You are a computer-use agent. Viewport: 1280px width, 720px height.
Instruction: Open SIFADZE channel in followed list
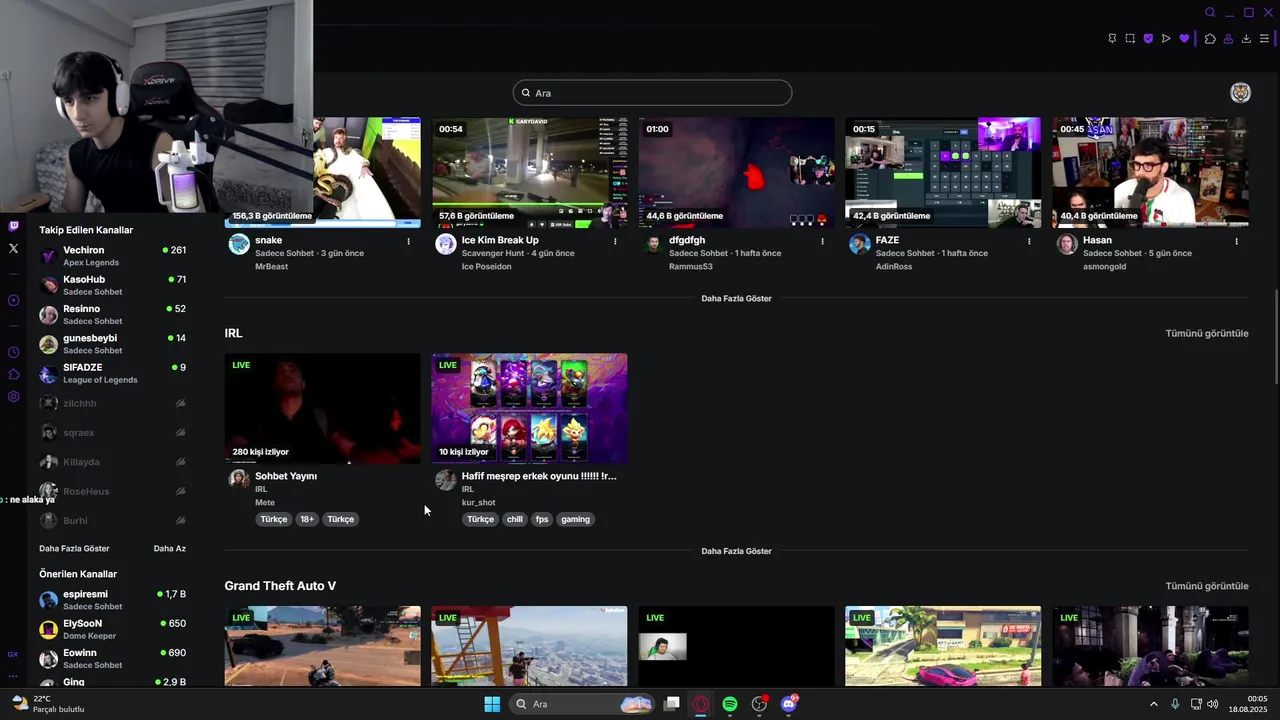pyautogui.click(x=112, y=373)
